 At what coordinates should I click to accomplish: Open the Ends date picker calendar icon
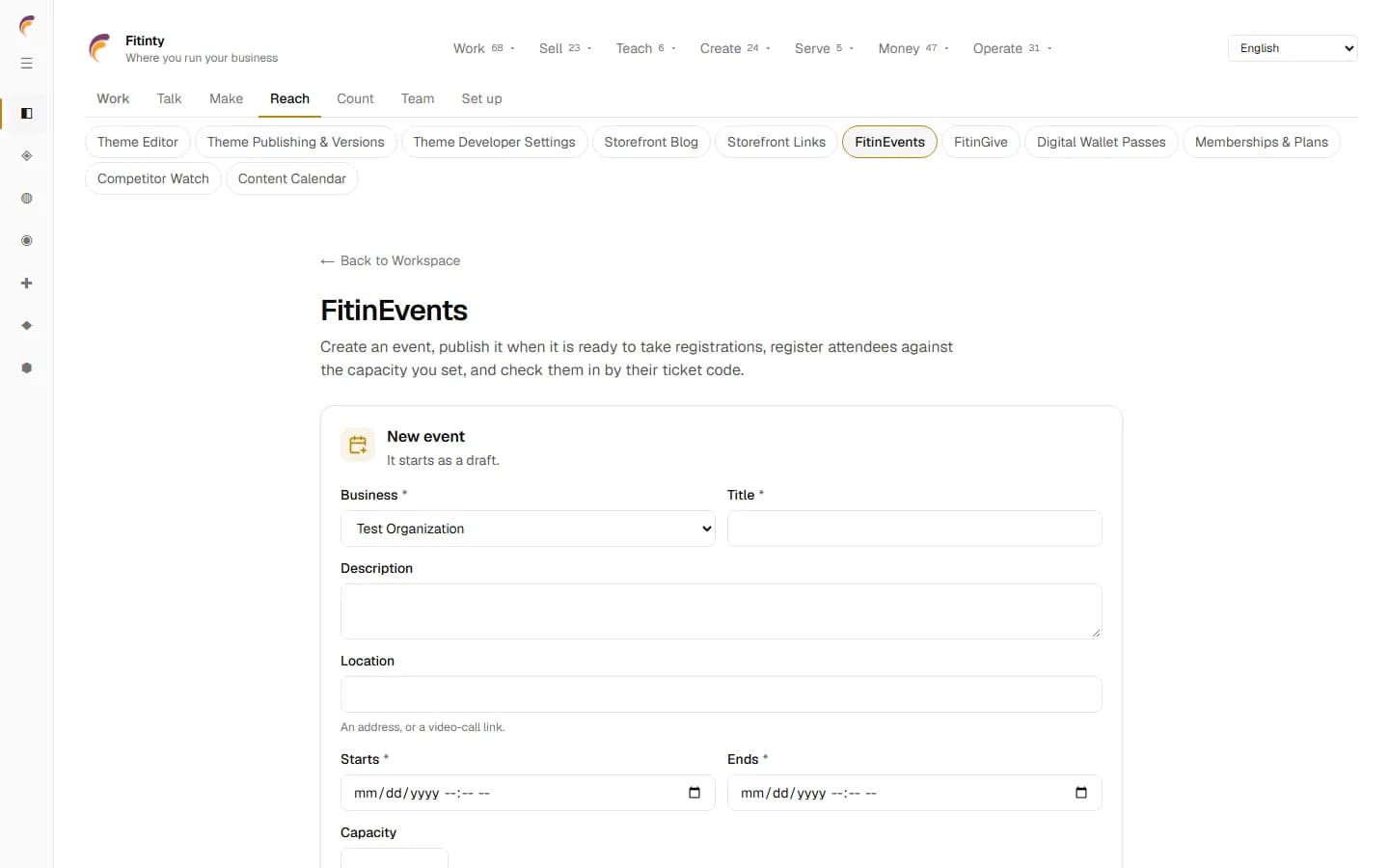(1081, 793)
